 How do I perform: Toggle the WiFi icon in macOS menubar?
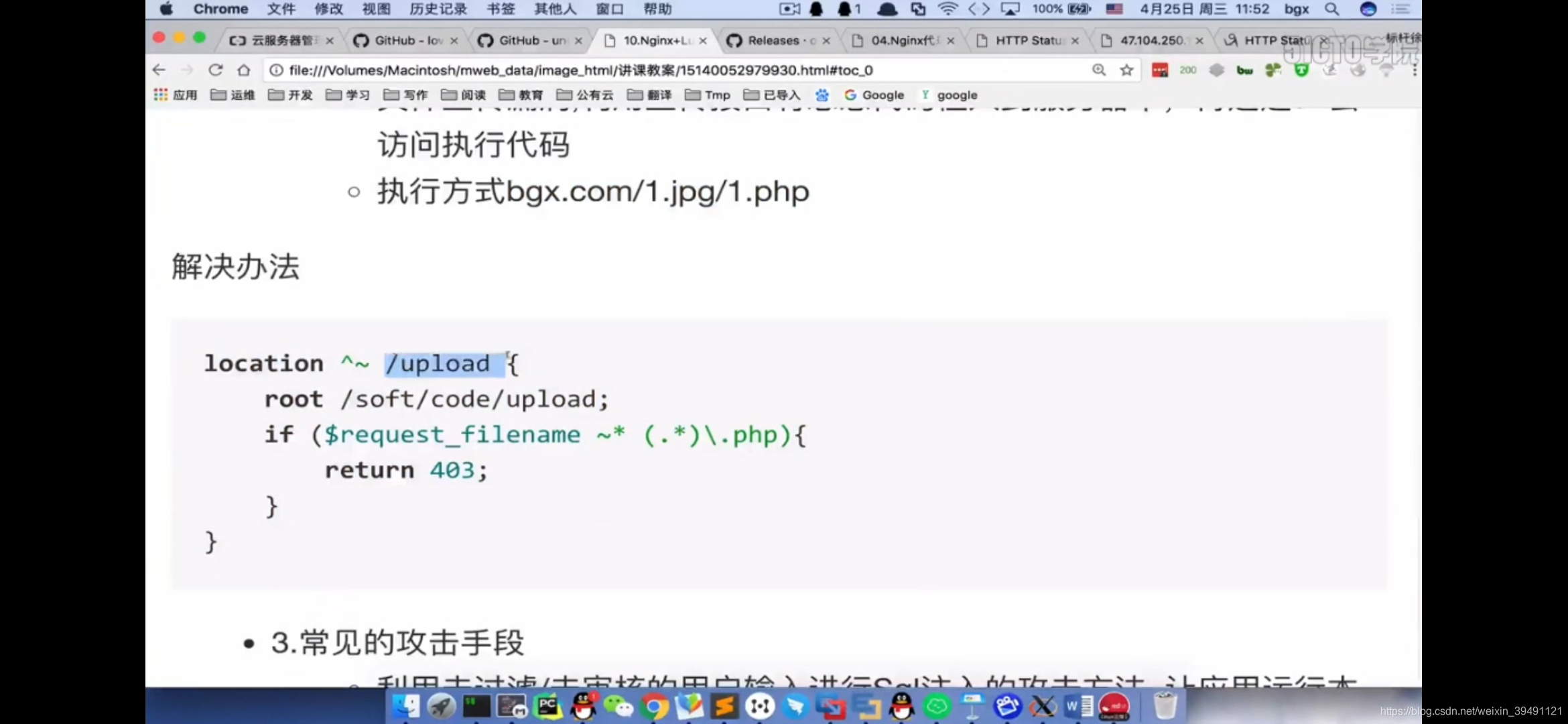947,9
